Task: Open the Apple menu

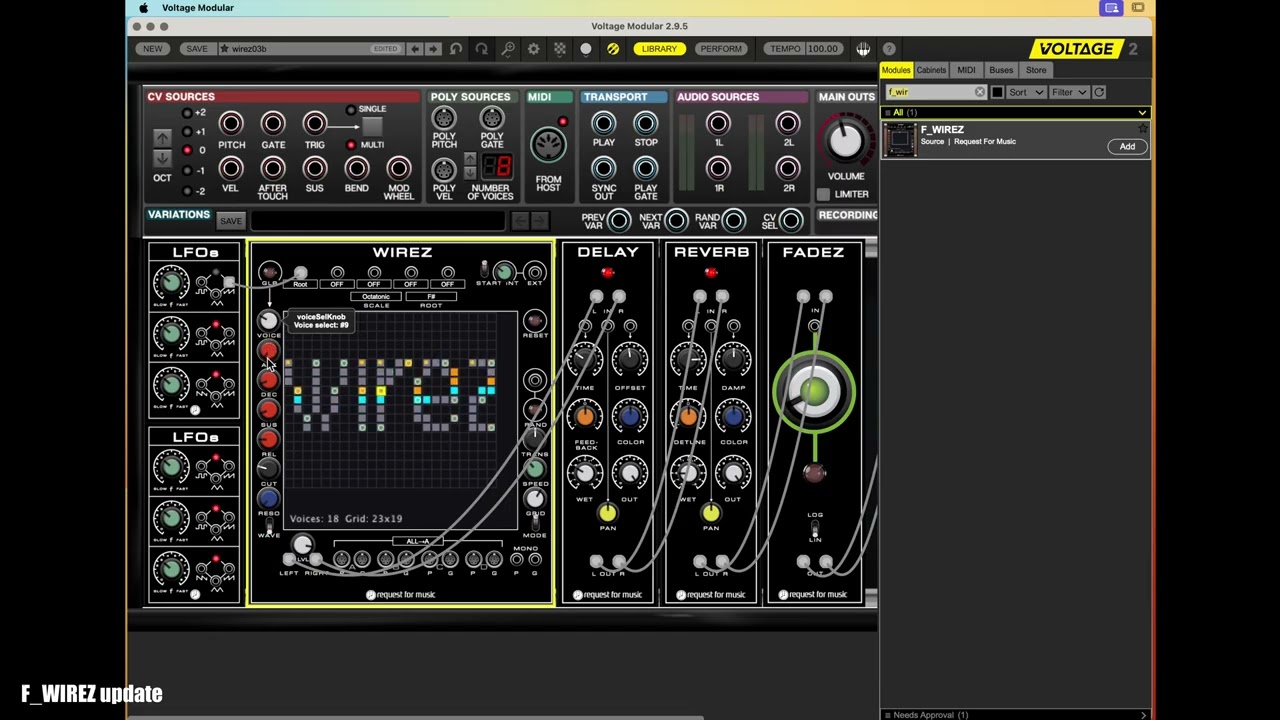Action: (x=143, y=8)
